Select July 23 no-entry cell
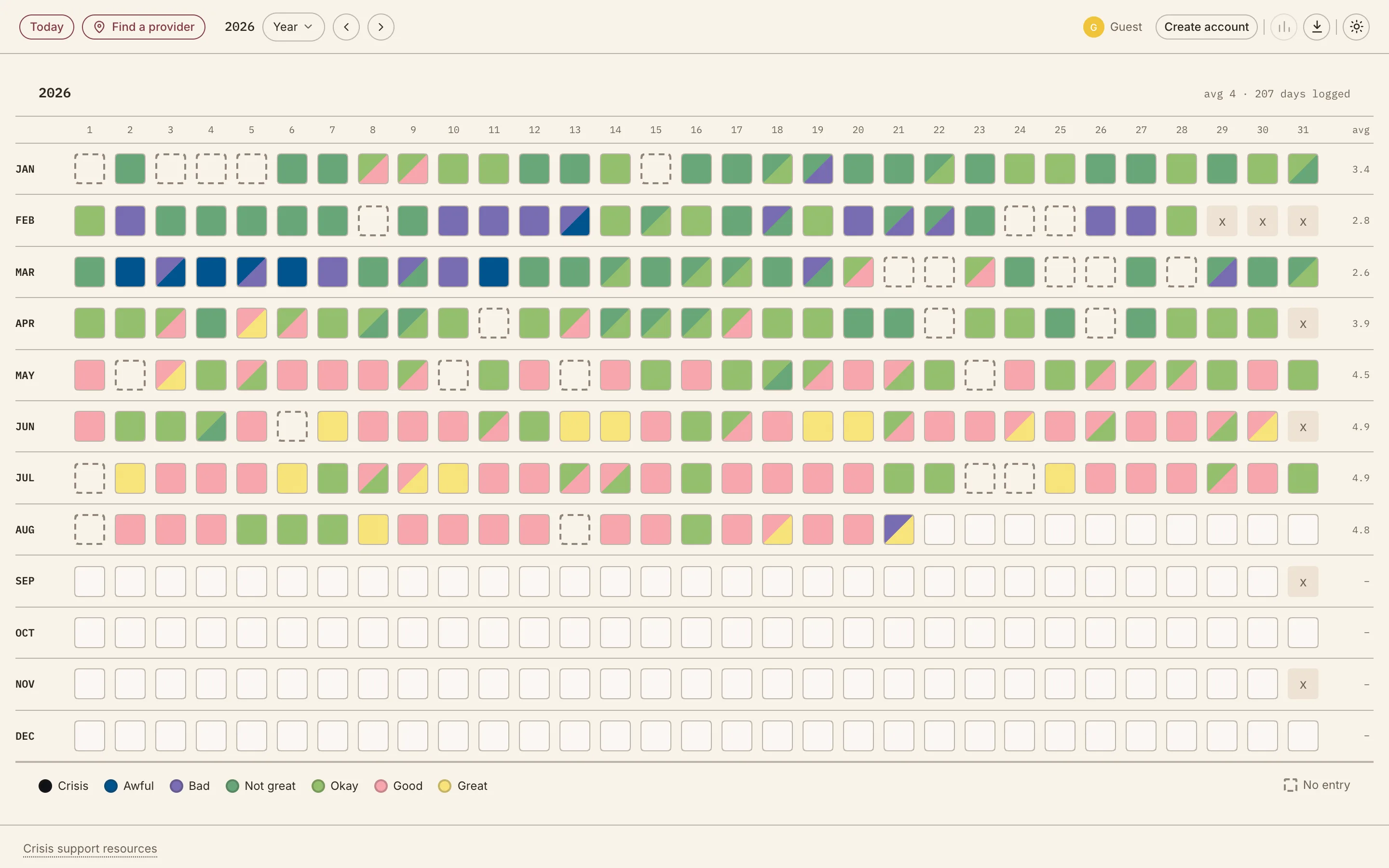The image size is (1389, 868). (980, 477)
